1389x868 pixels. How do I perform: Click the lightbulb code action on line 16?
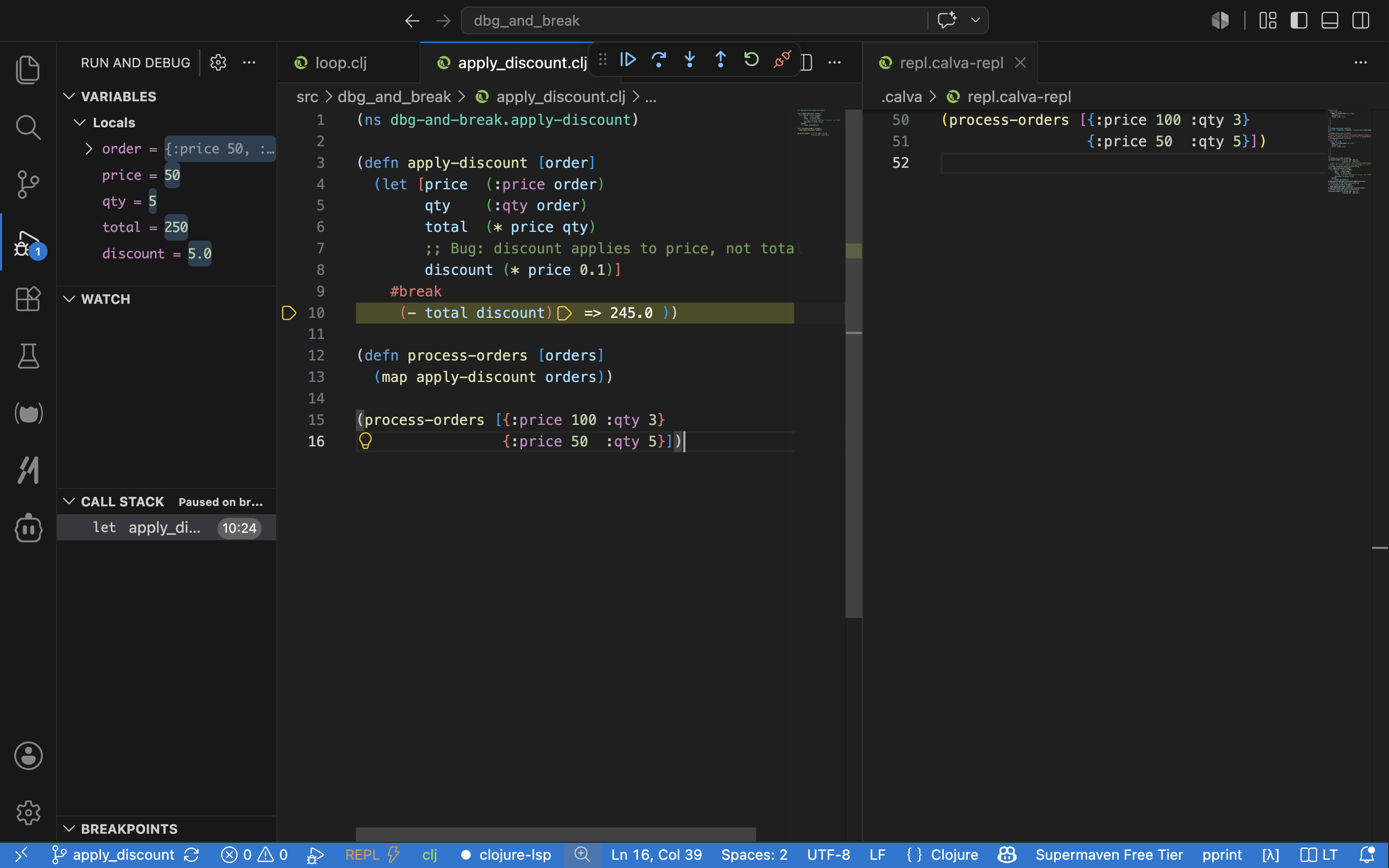(x=365, y=441)
